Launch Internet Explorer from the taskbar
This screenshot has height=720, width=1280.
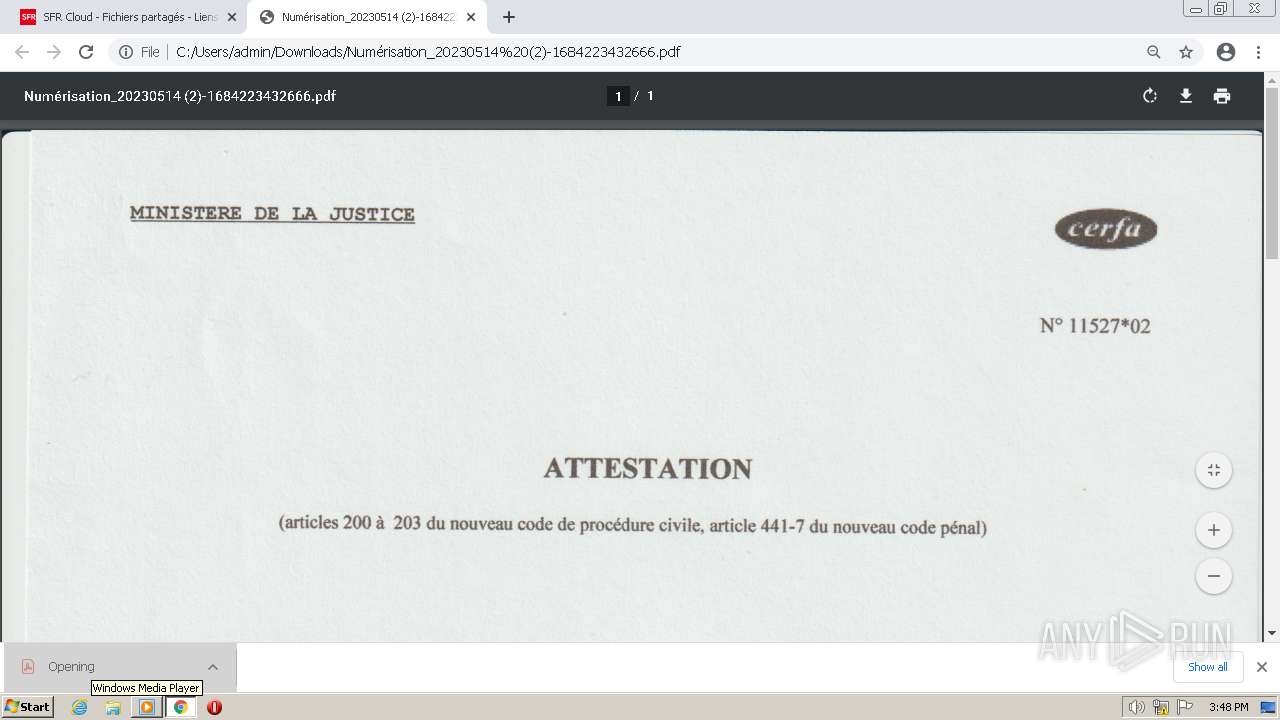80,707
